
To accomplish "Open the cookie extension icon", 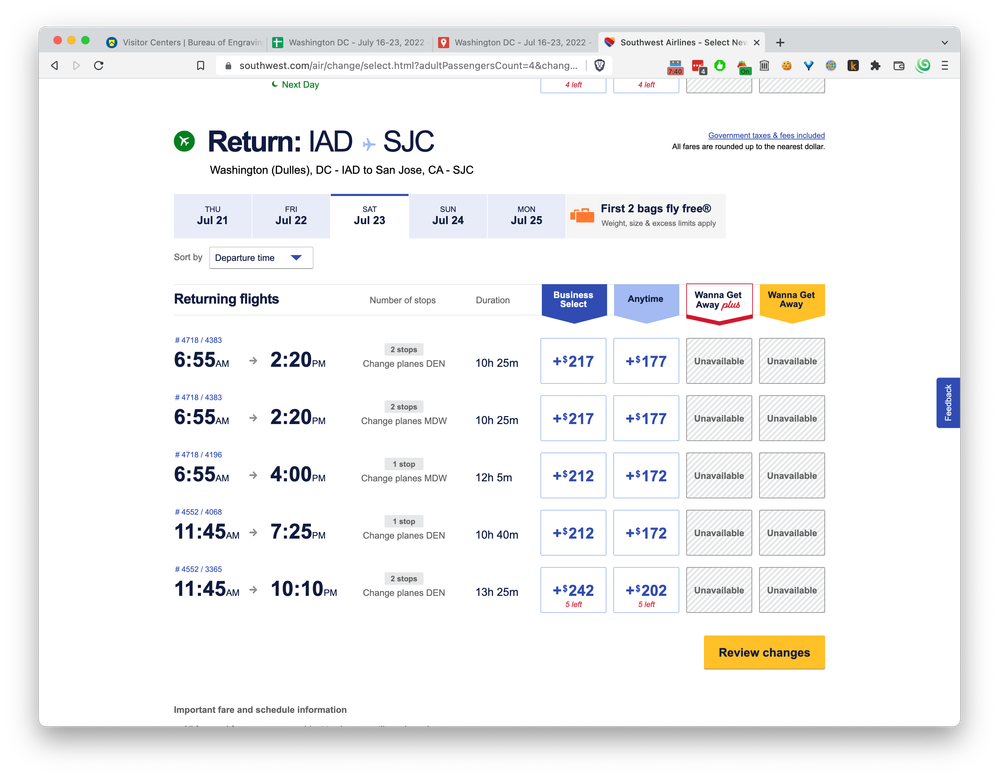I will (787, 65).
